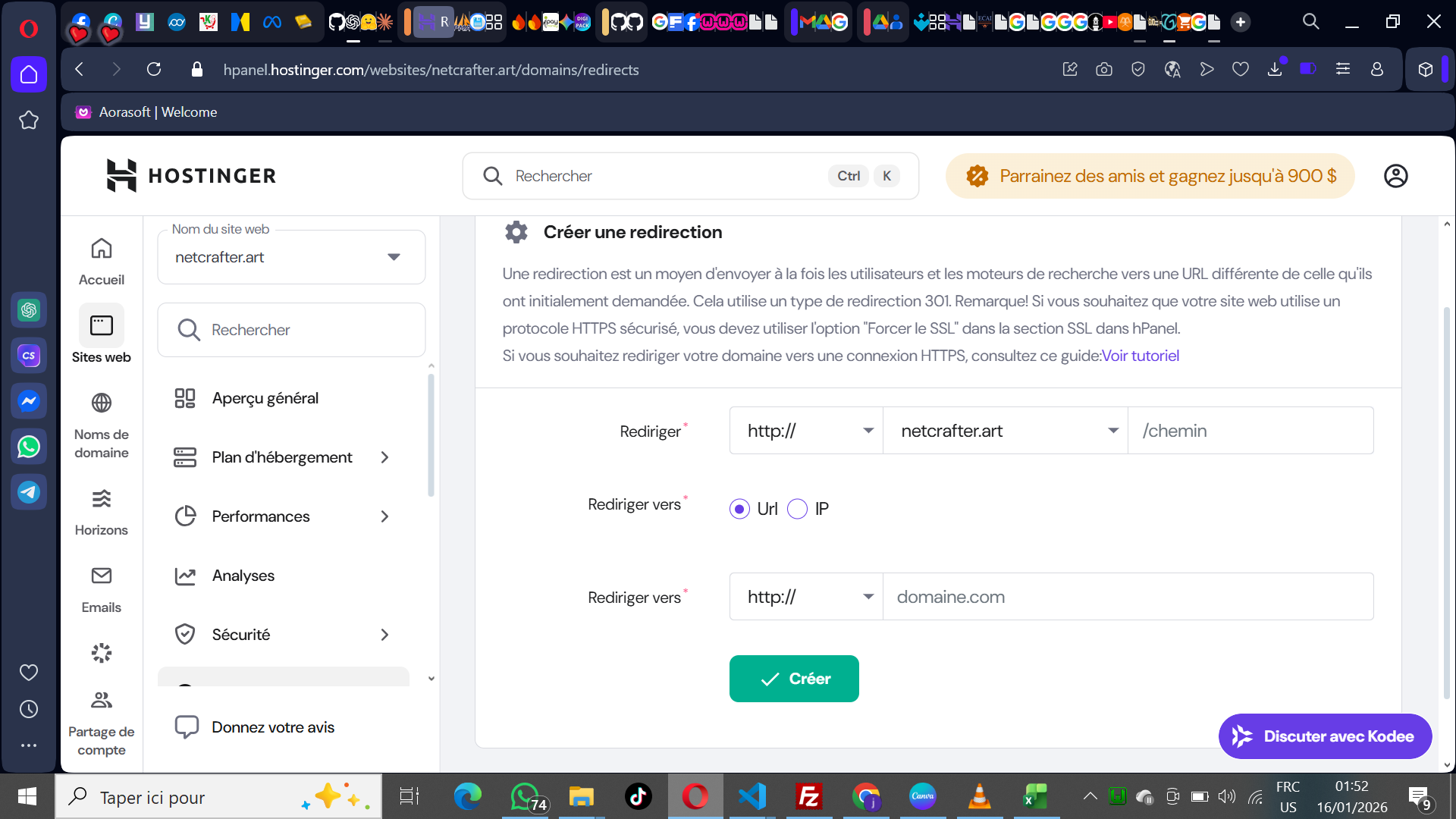Open the Hostinger account profile icon
1456x819 pixels.
coord(1396,176)
